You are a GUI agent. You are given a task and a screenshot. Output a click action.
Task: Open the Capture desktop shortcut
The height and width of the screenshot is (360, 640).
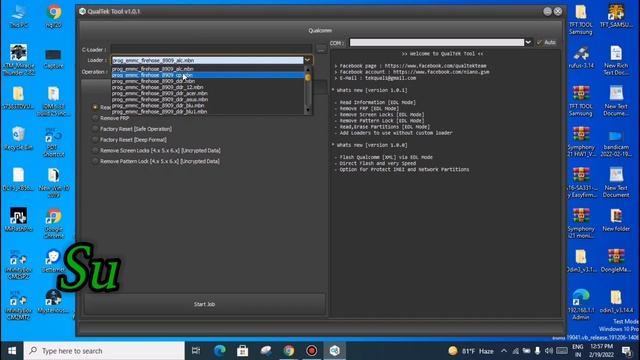click(x=53, y=58)
